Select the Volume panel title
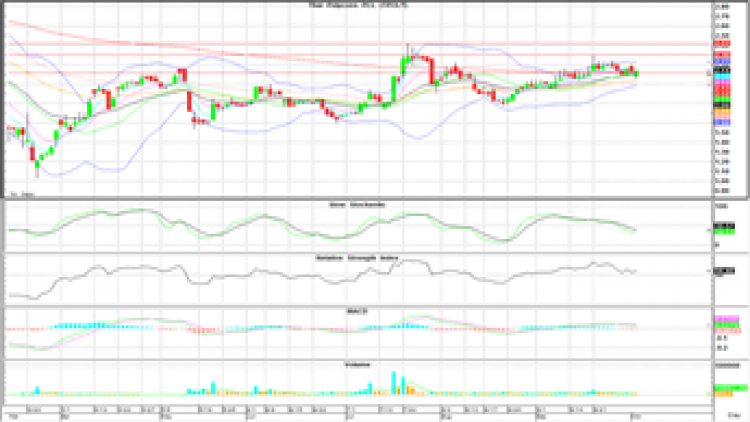This screenshot has width=750, height=422. pyautogui.click(x=357, y=364)
